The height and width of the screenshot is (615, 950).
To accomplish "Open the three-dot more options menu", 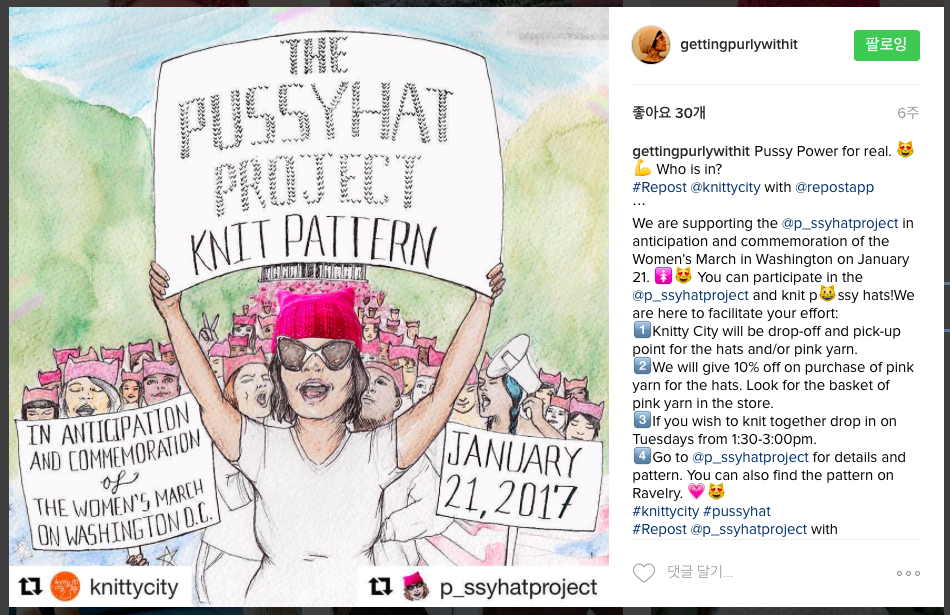I will pyautogui.click(x=908, y=573).
